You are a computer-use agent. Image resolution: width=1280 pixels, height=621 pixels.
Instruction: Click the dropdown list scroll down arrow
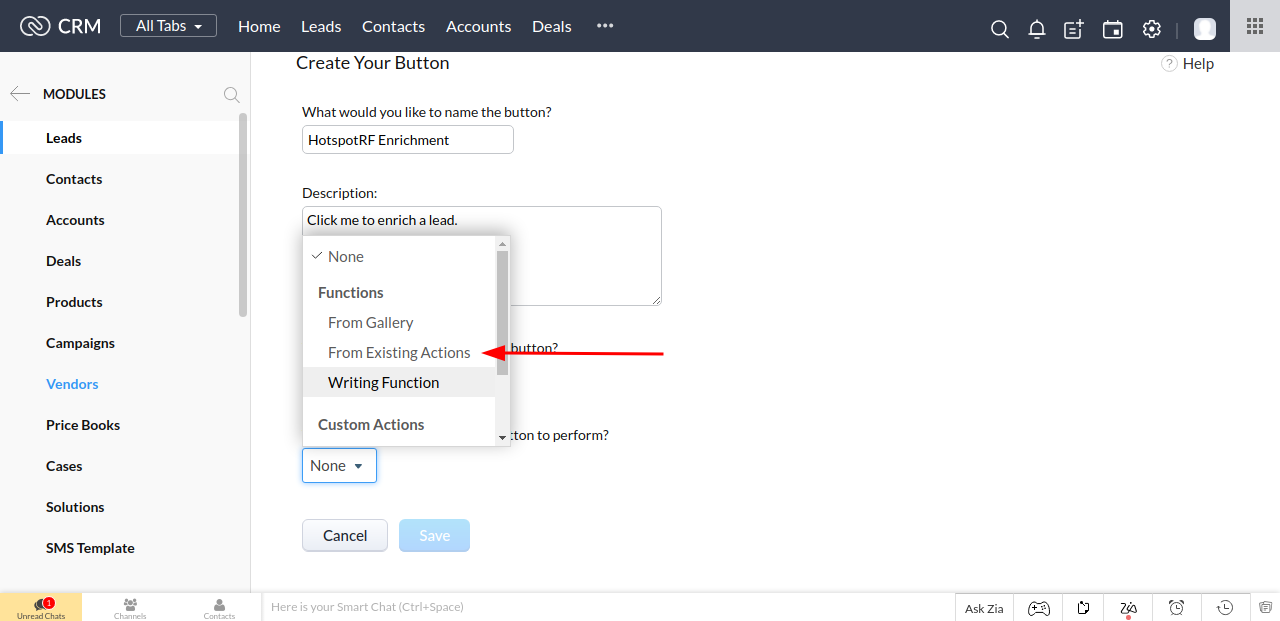pyautogui.click(x=502, y=438)
